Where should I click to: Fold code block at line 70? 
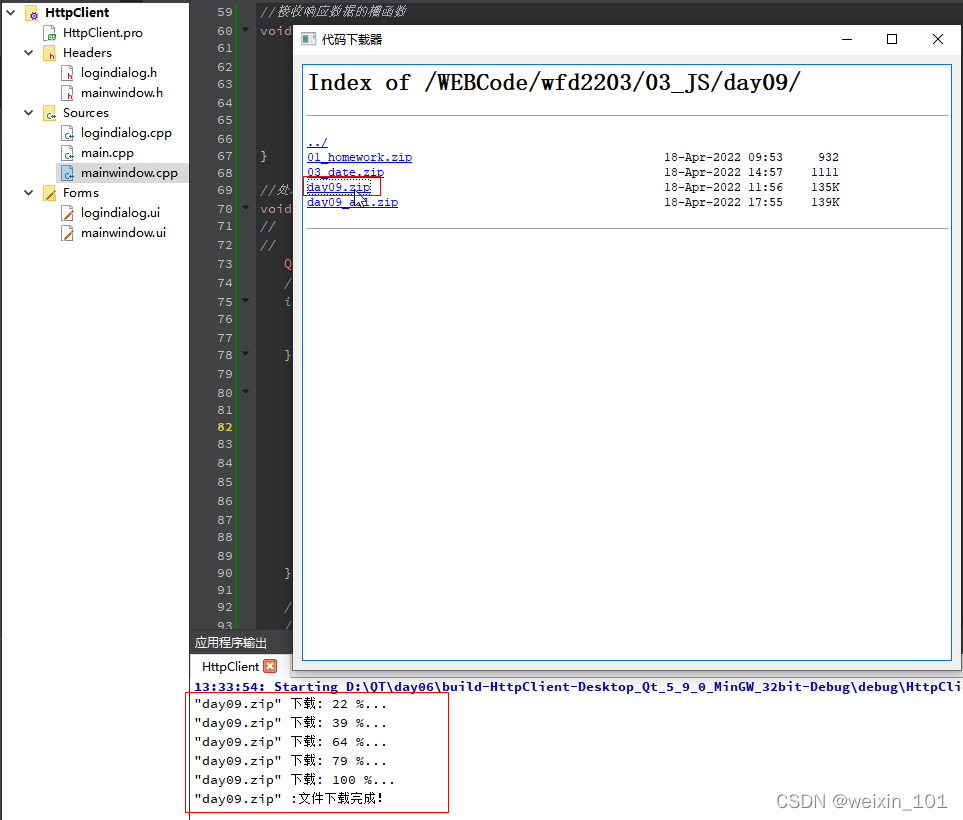click(246, 208)
